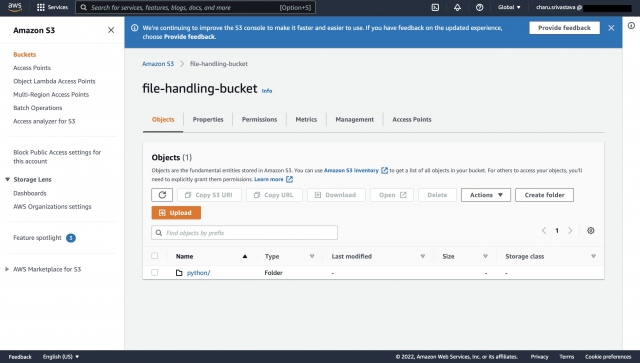Open Access analyzer for S3

coord(44,121)
